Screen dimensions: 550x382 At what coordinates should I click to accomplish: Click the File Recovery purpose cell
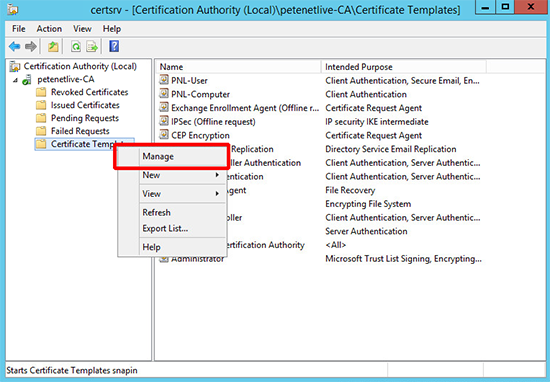350,190
